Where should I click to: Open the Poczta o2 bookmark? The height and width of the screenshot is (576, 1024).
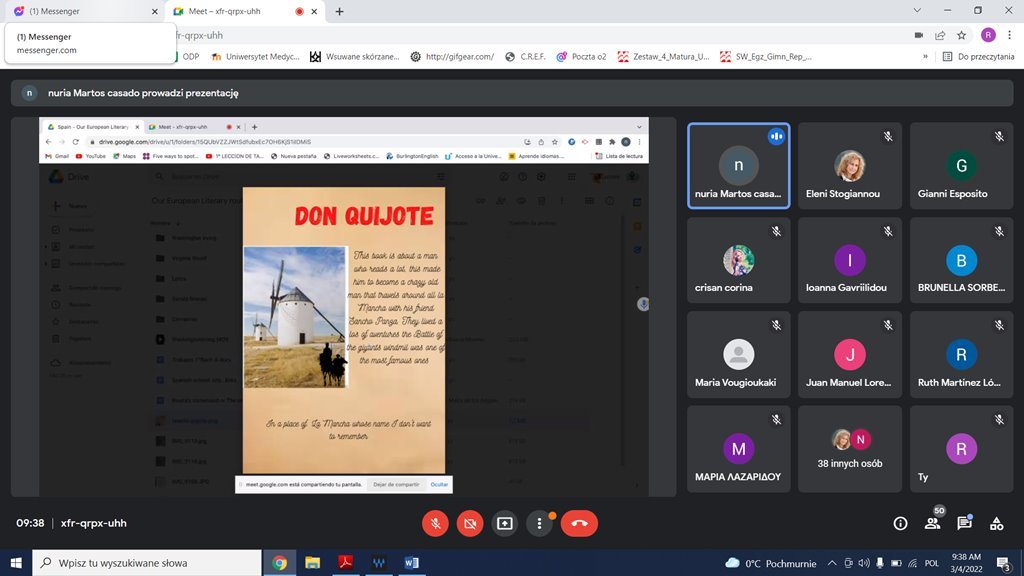coord(581,57)
